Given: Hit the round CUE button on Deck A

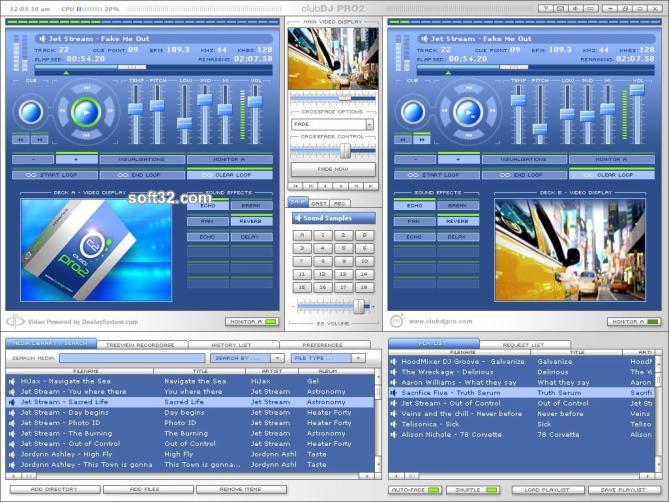Looking at the screenshot, I should (x=30, y=113).
